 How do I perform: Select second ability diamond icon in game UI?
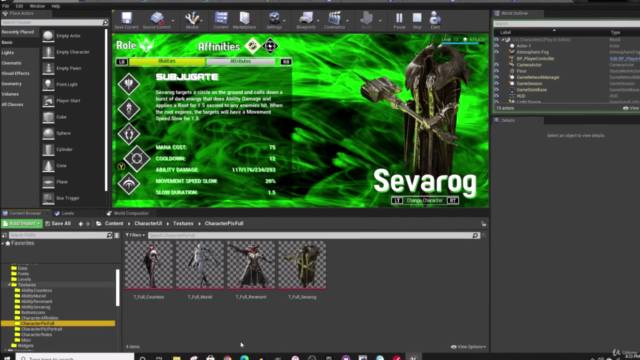129,109
